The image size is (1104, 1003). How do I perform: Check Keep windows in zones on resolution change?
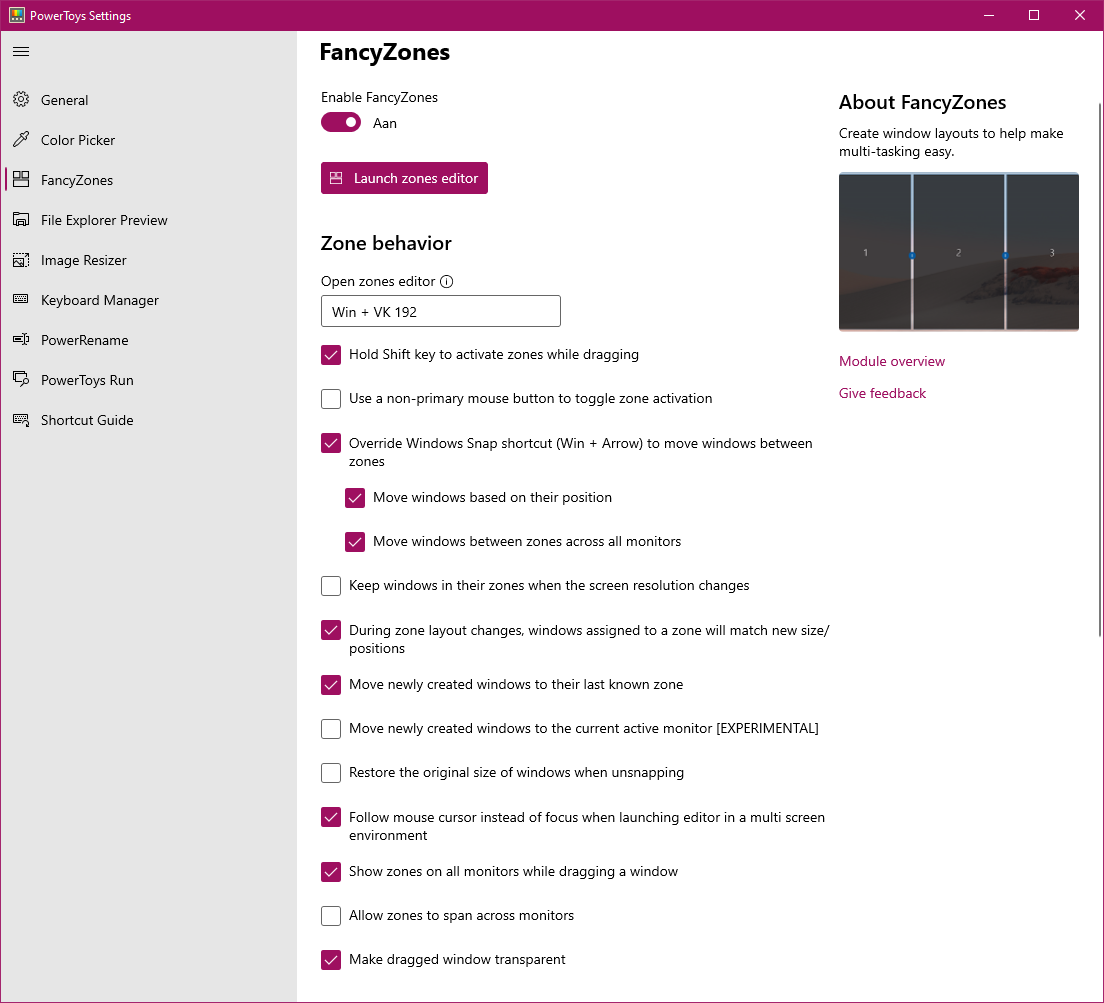(x=331, y=586)
